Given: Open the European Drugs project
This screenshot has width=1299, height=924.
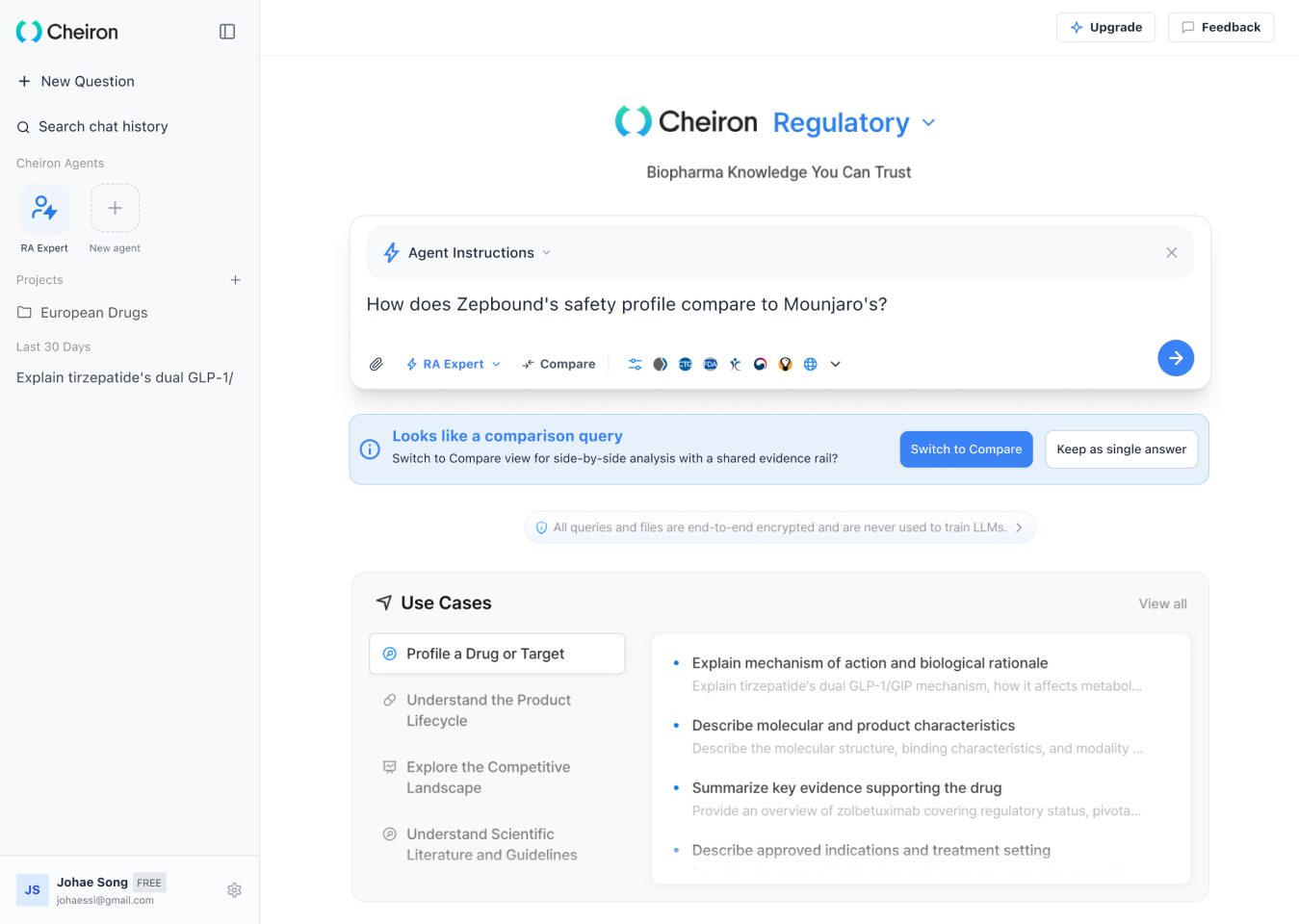Looking at the screenshot, I should click(83, 313).
